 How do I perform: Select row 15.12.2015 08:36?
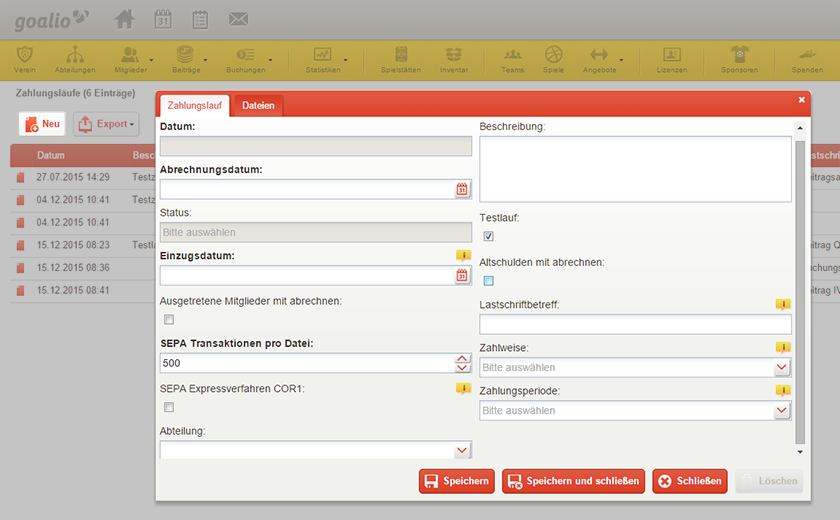[83, 268]
